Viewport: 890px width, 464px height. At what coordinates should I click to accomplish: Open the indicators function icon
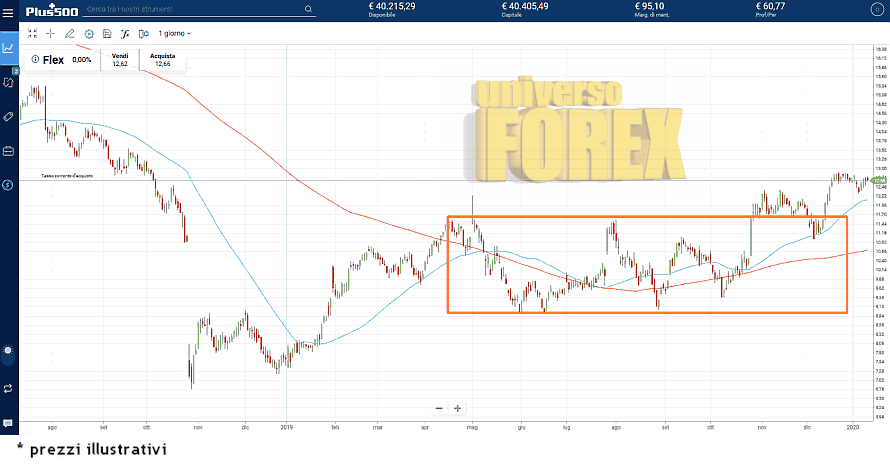click(125, 33)
